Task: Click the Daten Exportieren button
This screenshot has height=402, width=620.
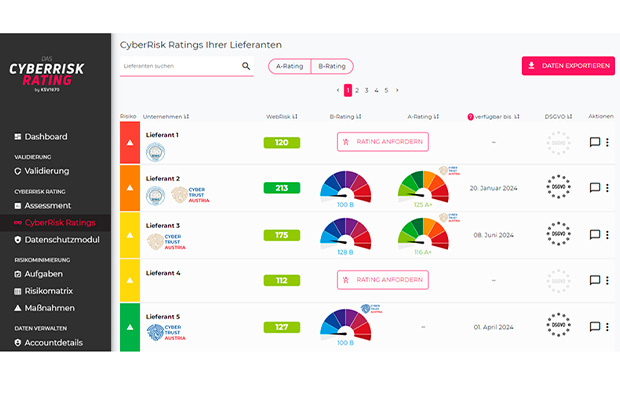Action: click(x=567, y=66)
